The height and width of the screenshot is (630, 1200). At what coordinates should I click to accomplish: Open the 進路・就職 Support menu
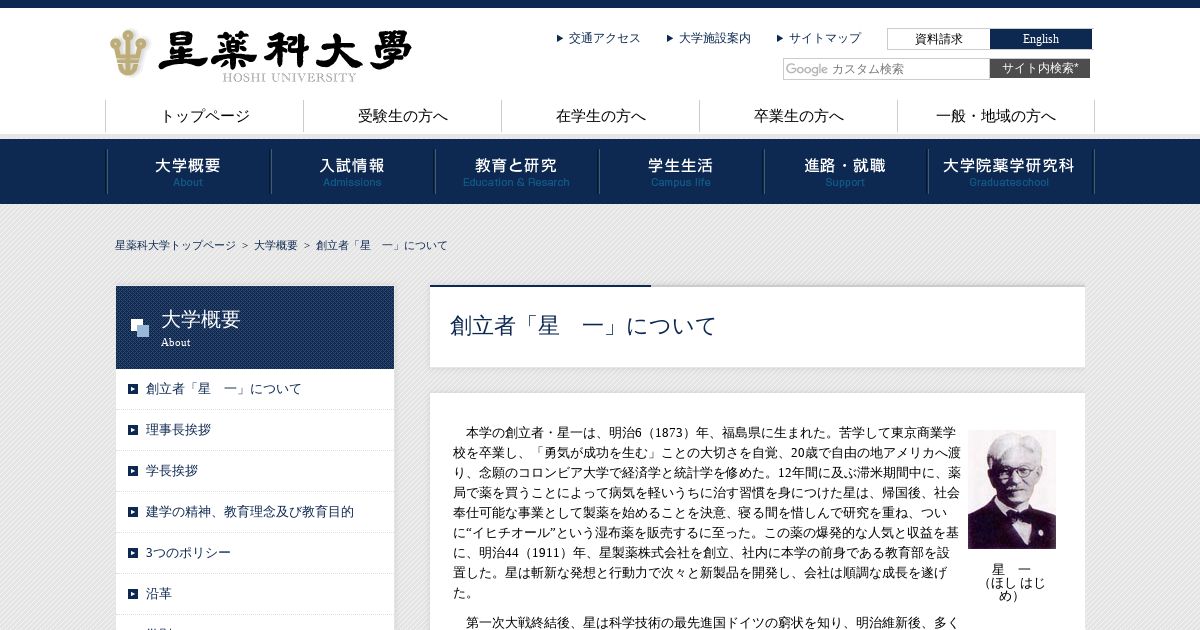846,171
